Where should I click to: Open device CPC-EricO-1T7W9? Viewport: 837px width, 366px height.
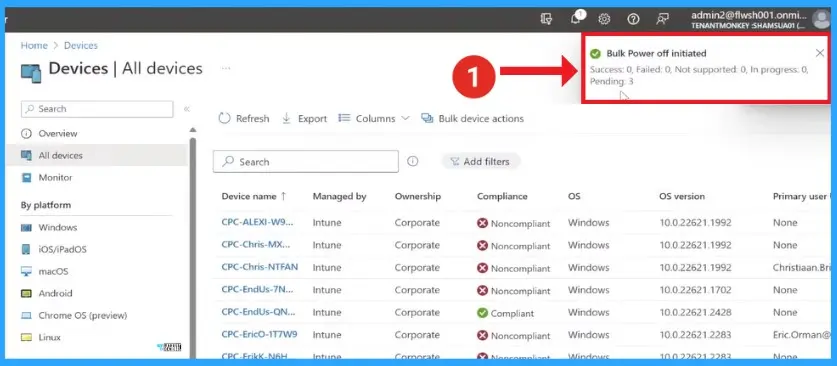tap(259, 335)
